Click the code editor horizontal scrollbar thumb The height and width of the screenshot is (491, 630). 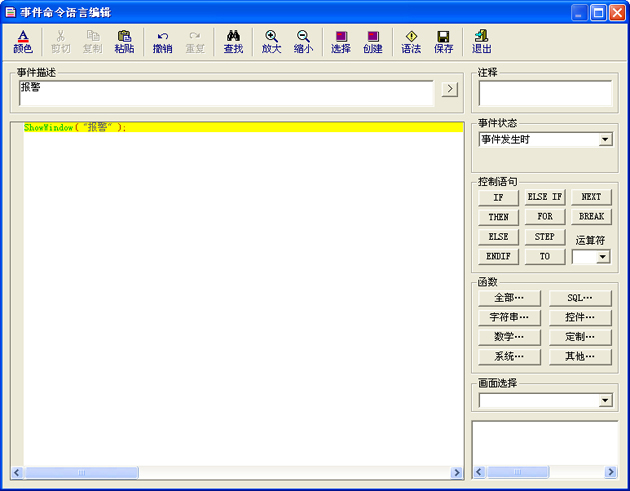pos(82,473)
